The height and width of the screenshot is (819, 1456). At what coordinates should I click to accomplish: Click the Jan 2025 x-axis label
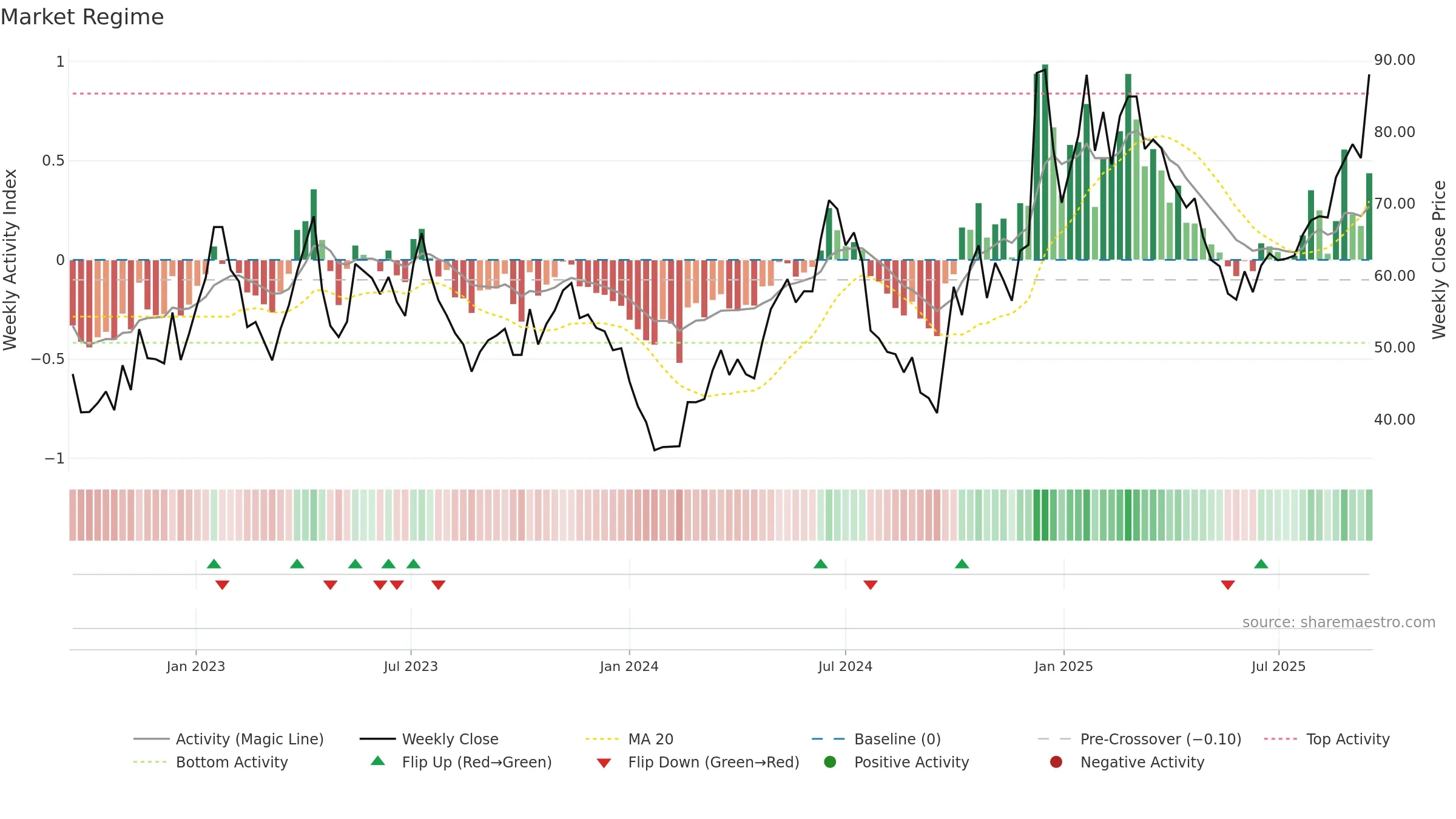[x=1063, y=666]
